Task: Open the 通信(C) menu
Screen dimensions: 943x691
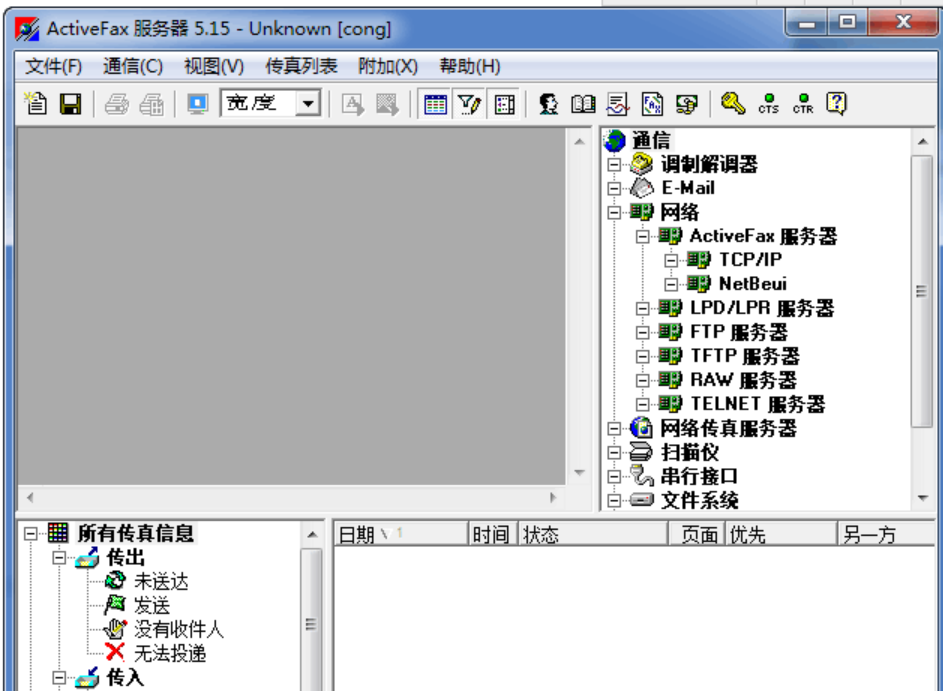Action: coord(133,66)
